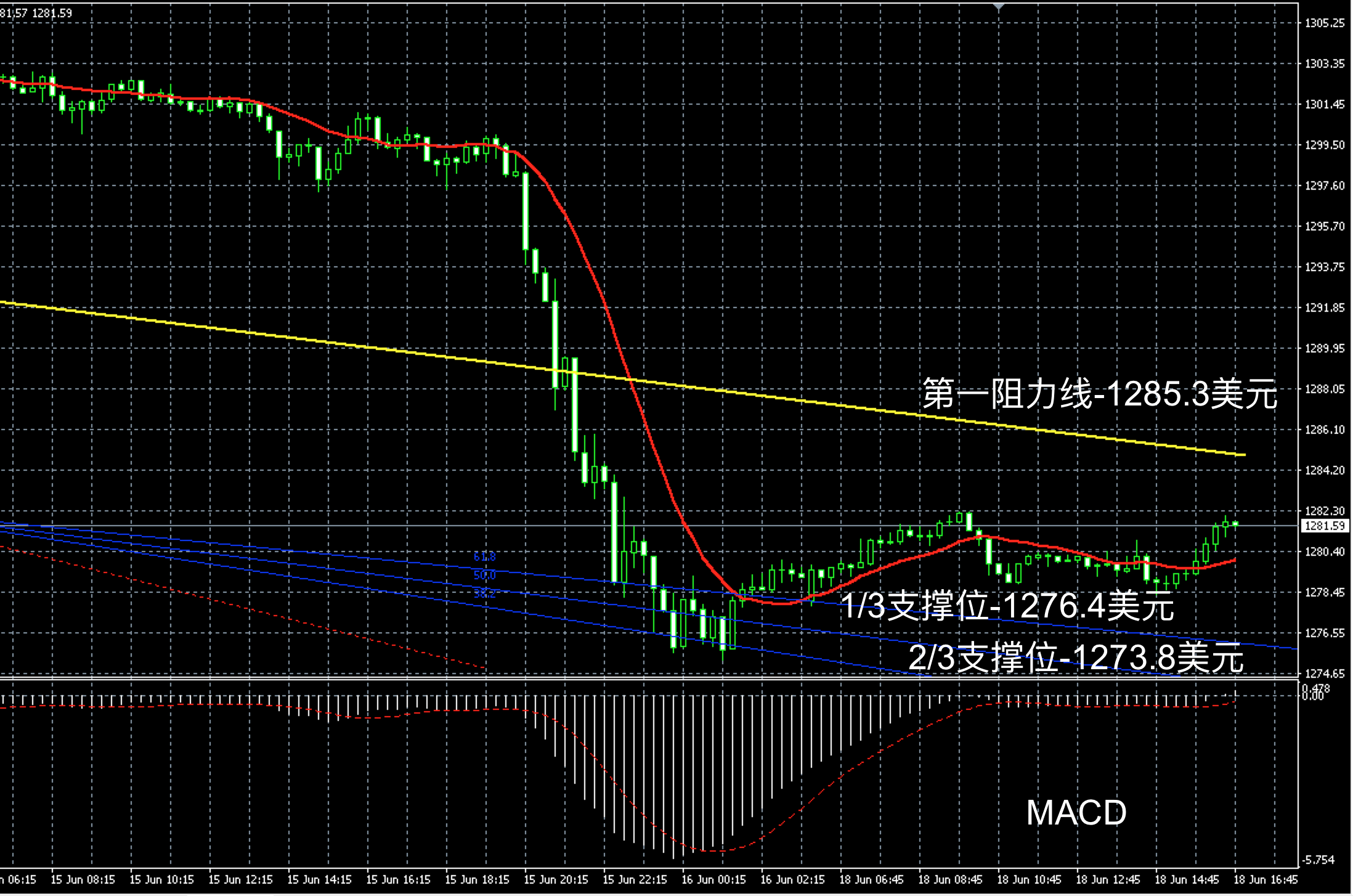Select the 1/3支撑位-1276.4美元 text label
Image resolution: width=1353 pixels, height=896 pixels.
point(1007,606)
